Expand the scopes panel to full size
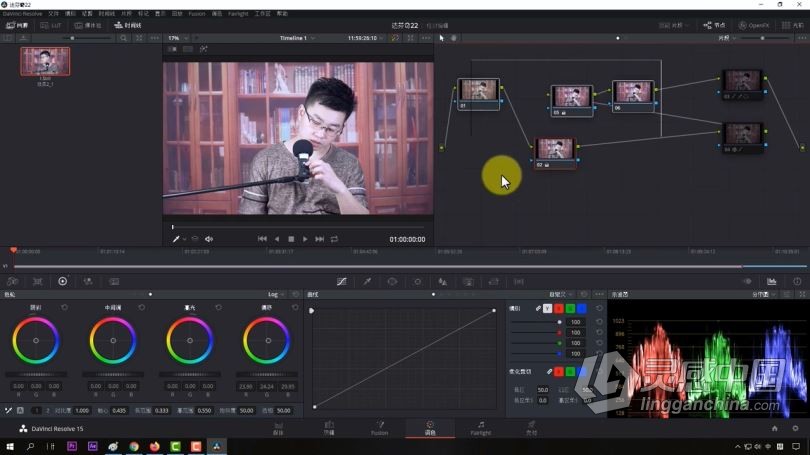Image resolution: width=810 pixels, height=455 pixels. (802, 294)
